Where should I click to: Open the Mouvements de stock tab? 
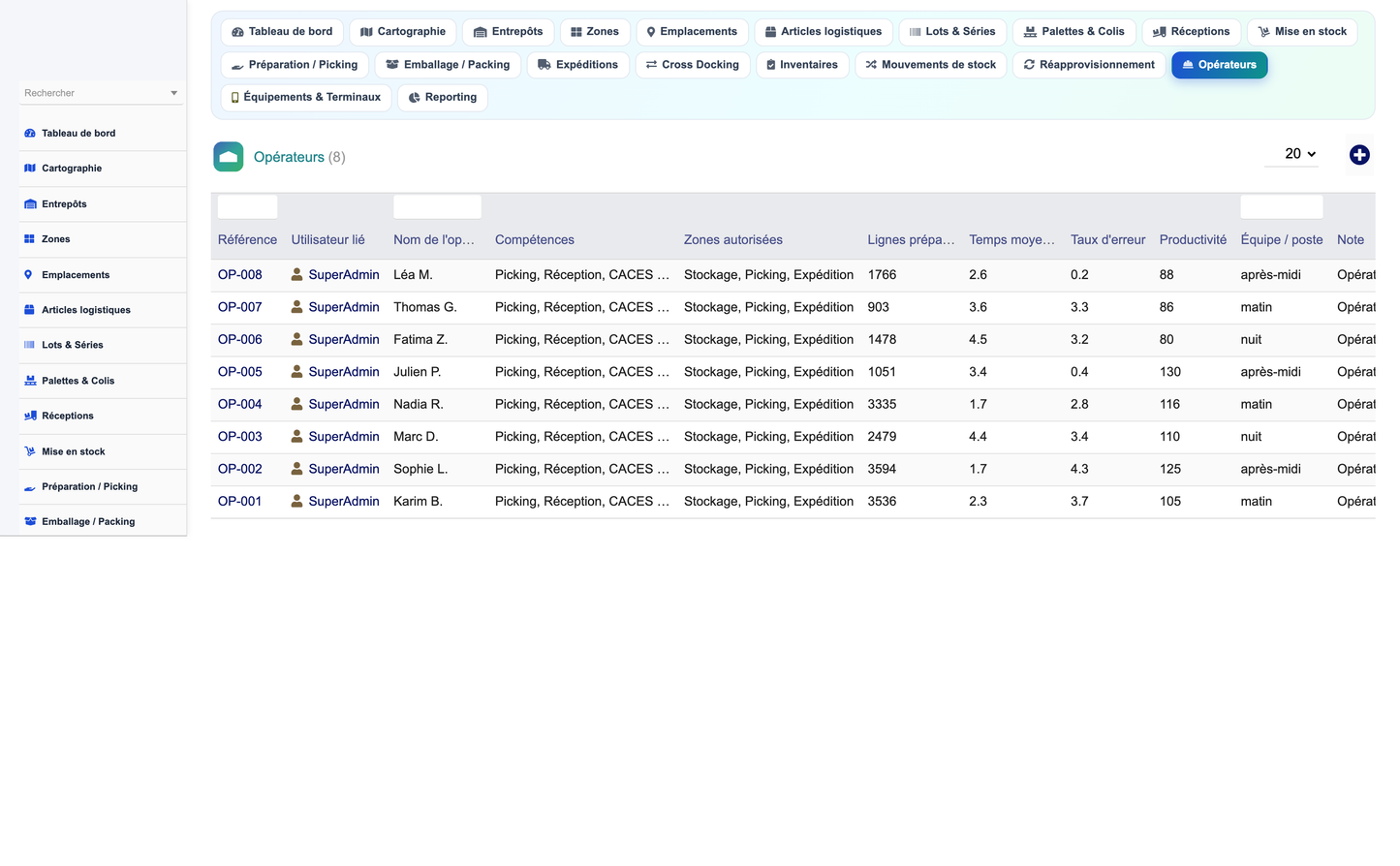pyautogui.click(x=931, y=65)
